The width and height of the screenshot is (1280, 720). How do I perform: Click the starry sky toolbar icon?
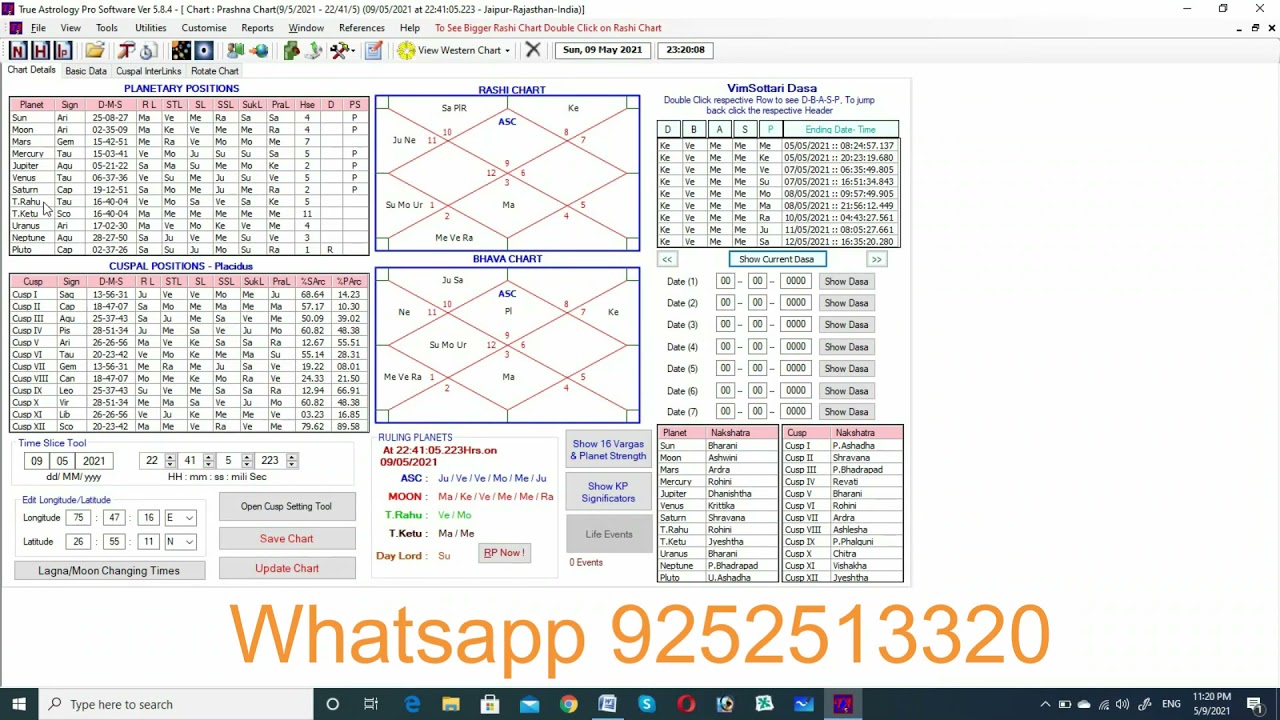(x=181, y=50)
